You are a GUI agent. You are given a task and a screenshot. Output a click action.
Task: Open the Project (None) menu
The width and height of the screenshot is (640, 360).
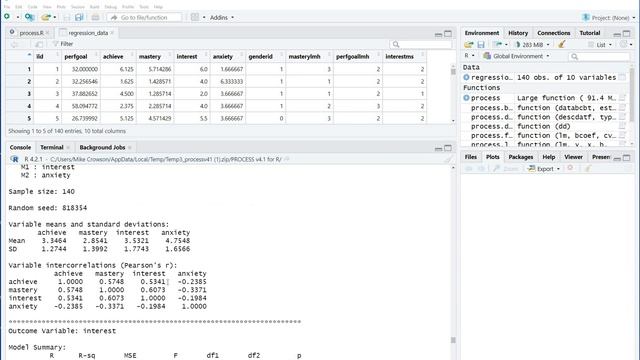609,18
